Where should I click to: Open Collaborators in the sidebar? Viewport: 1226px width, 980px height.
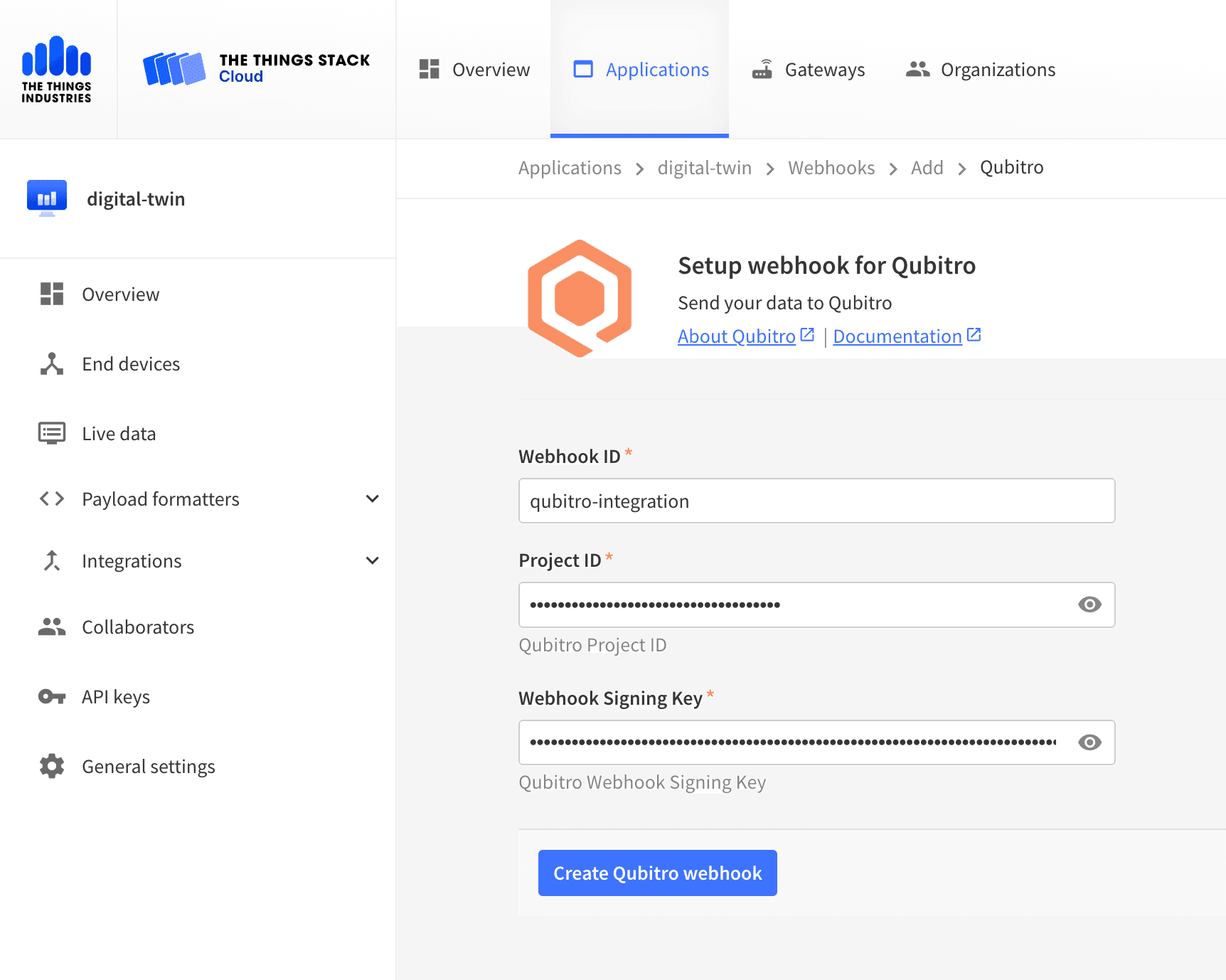[198, 627]
